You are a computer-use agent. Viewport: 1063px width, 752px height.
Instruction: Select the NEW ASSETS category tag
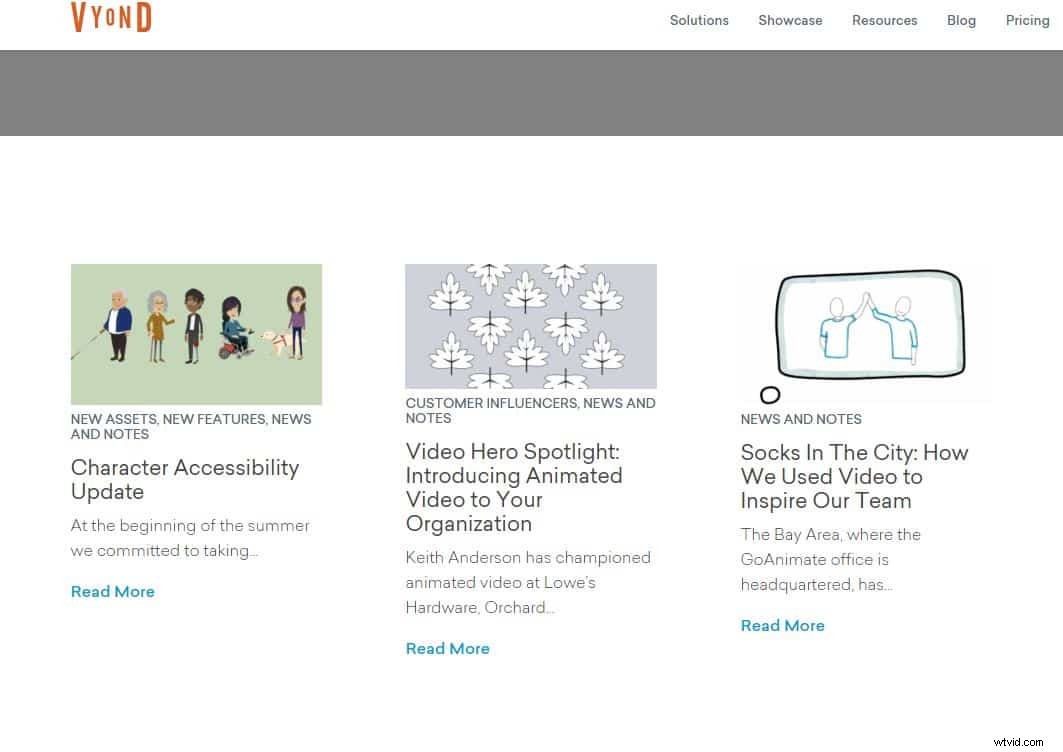click(113, 419)
